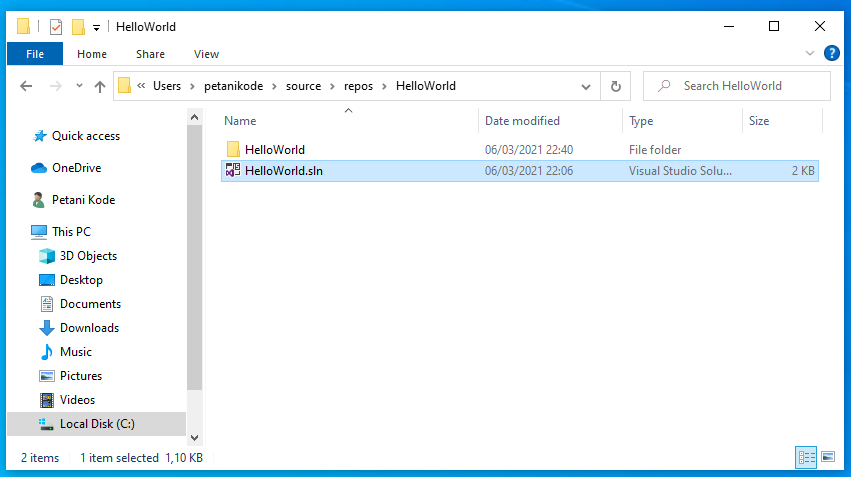The image size is (851, 477).
Task: Switch to Details view layout
Action: coord(806,457)
